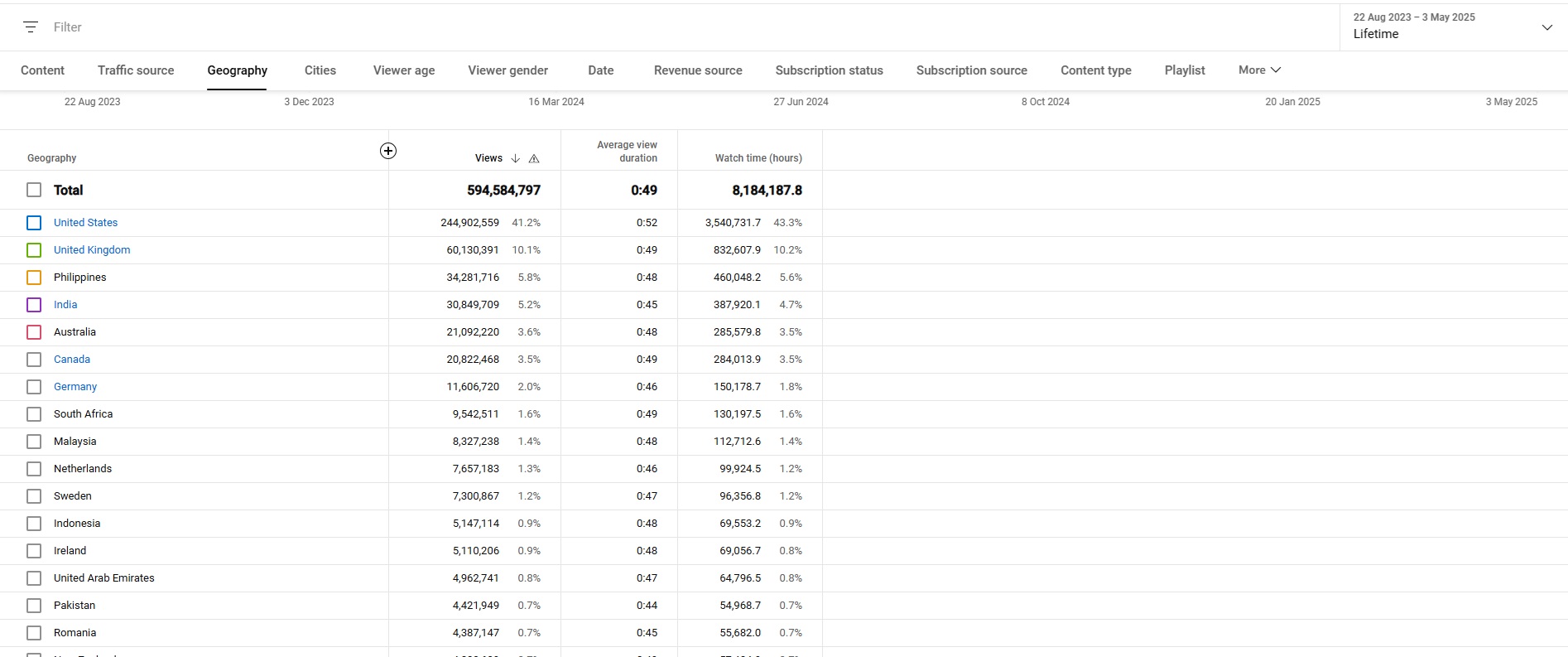
Task: Add a metric column with plus icon
Action: 388,151
